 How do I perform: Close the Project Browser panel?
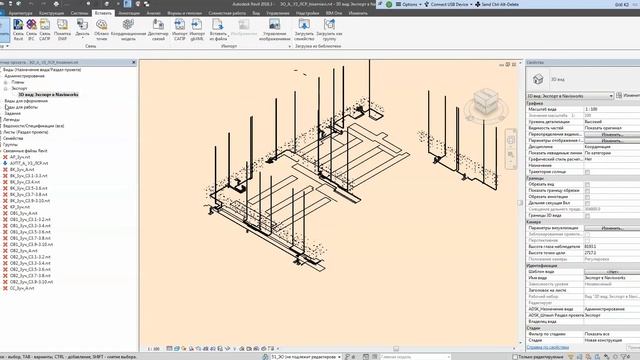pyautogui.click(x=133, y=62)
